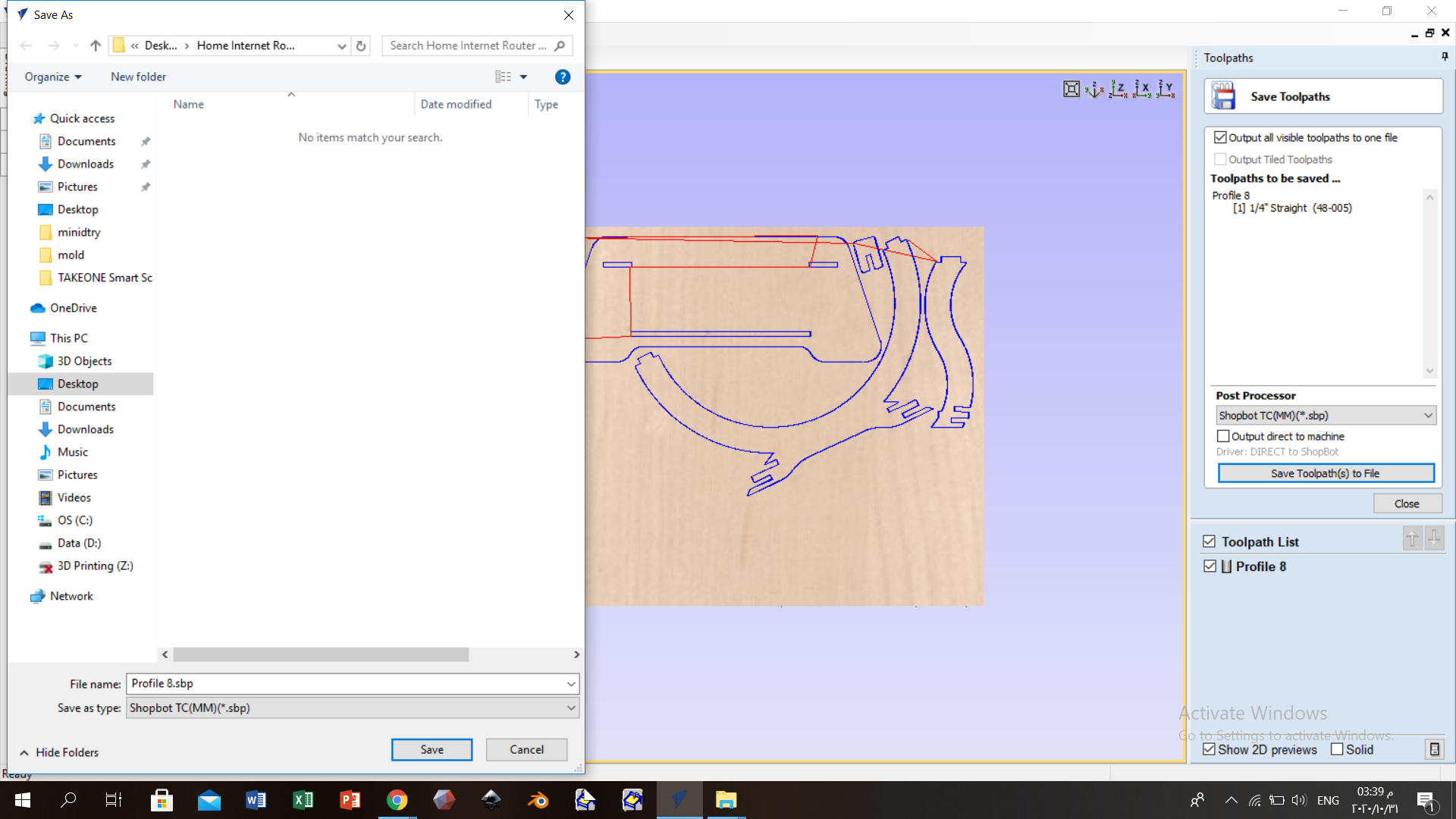
Task: Select Desktop under This PC
Action: 78,384
